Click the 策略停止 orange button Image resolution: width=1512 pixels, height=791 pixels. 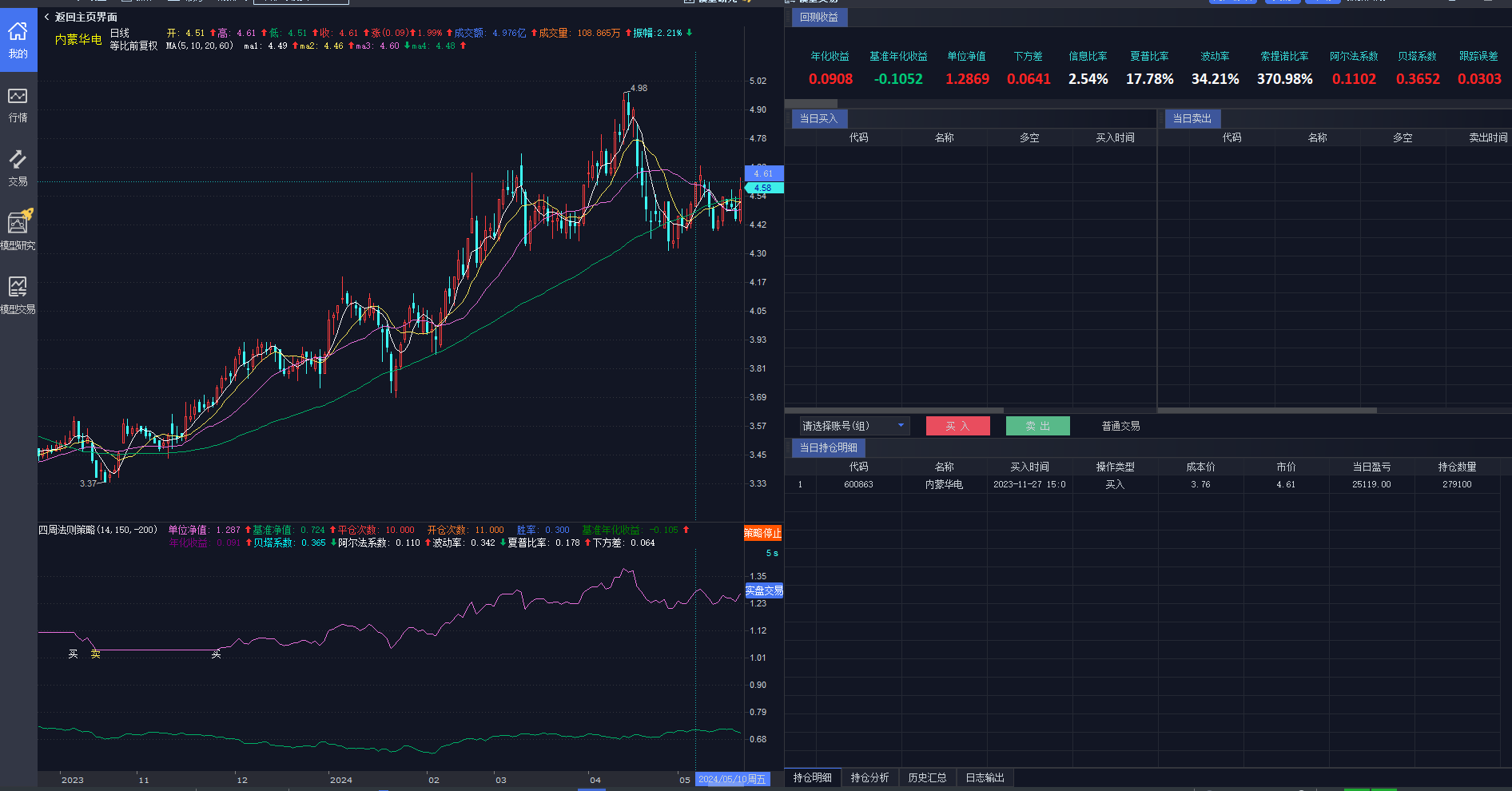[763, 533]
